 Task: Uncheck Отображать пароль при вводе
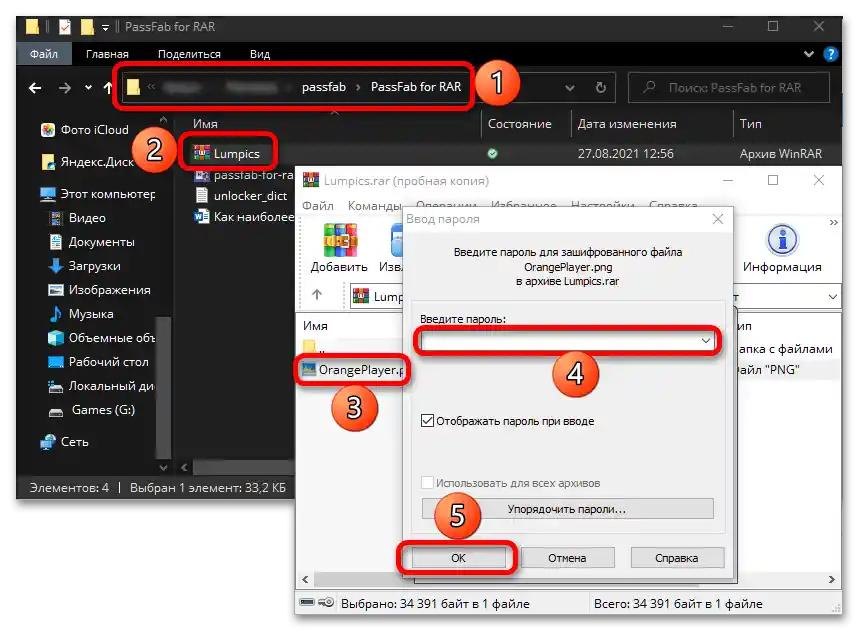(427, 421)
